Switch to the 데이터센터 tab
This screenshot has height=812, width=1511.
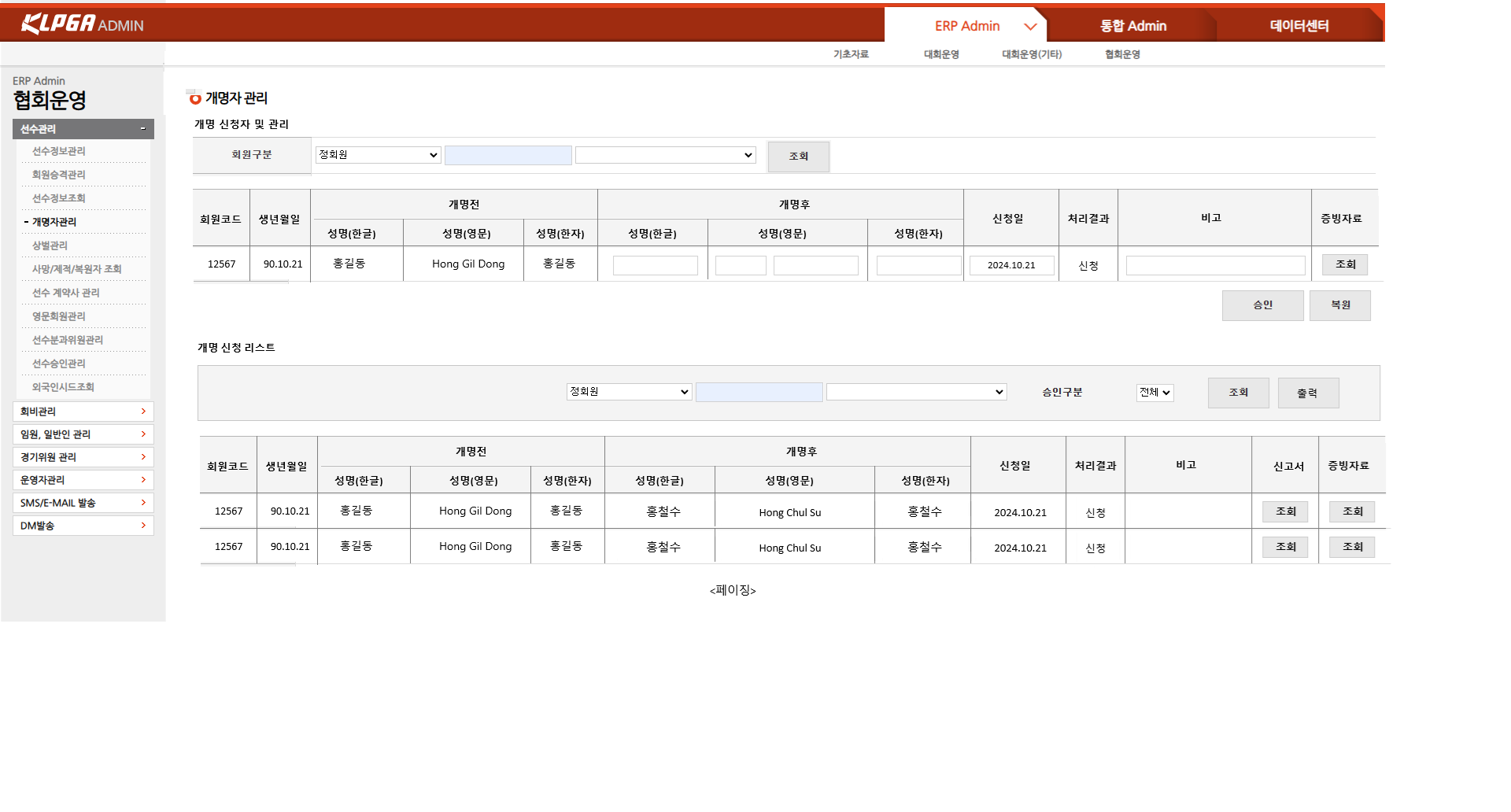point(1299,26)
